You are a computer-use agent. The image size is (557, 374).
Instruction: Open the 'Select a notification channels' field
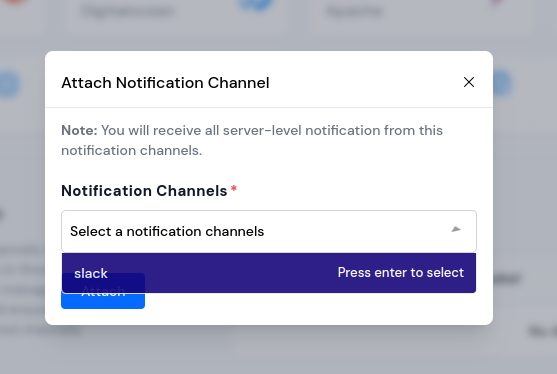click(x=269, y=231)
